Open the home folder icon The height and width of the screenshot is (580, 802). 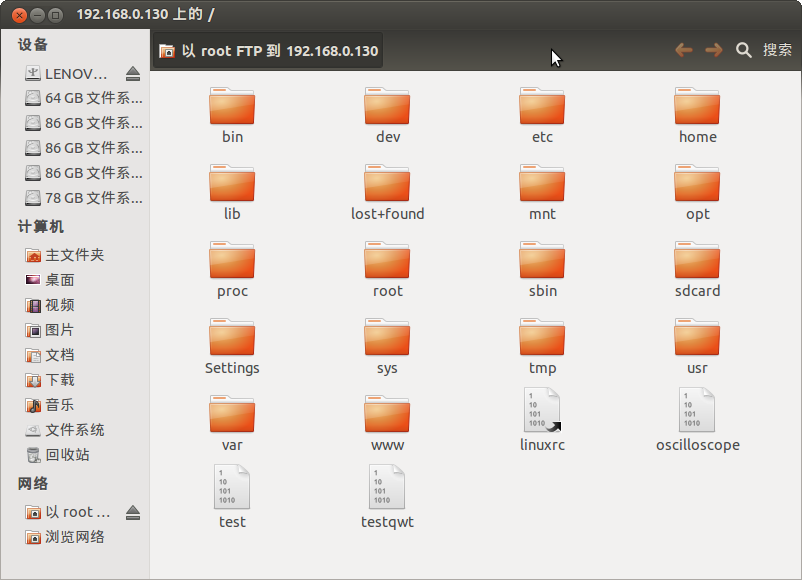(x=697, y=106)
